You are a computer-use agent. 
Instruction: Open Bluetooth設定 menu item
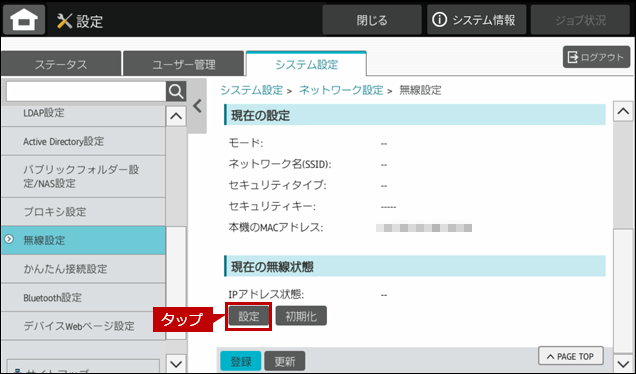point(83,297)
